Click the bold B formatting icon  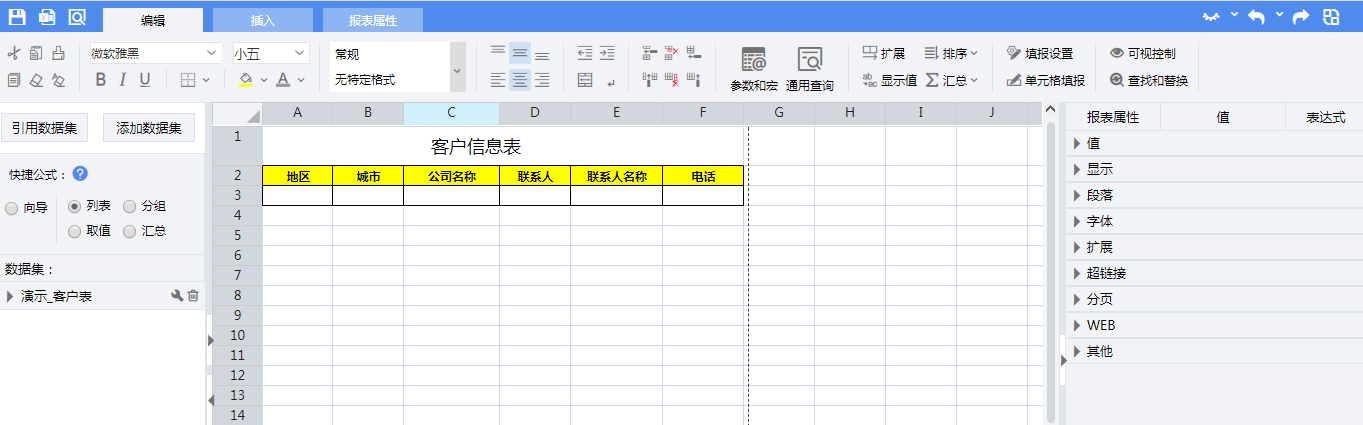click(100, 80)
